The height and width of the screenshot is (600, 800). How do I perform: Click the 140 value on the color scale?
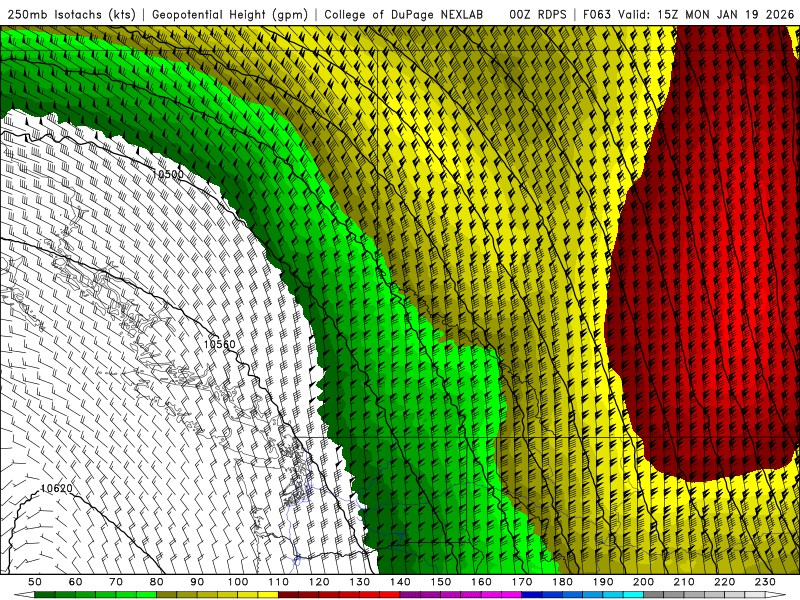pos(400,582)
